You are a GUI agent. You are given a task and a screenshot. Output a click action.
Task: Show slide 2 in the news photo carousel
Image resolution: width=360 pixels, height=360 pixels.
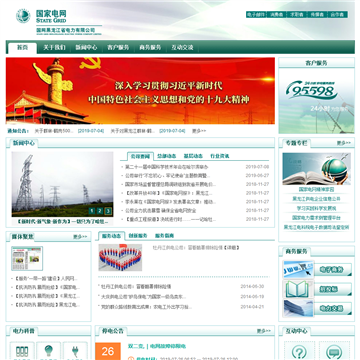(100, 211)
